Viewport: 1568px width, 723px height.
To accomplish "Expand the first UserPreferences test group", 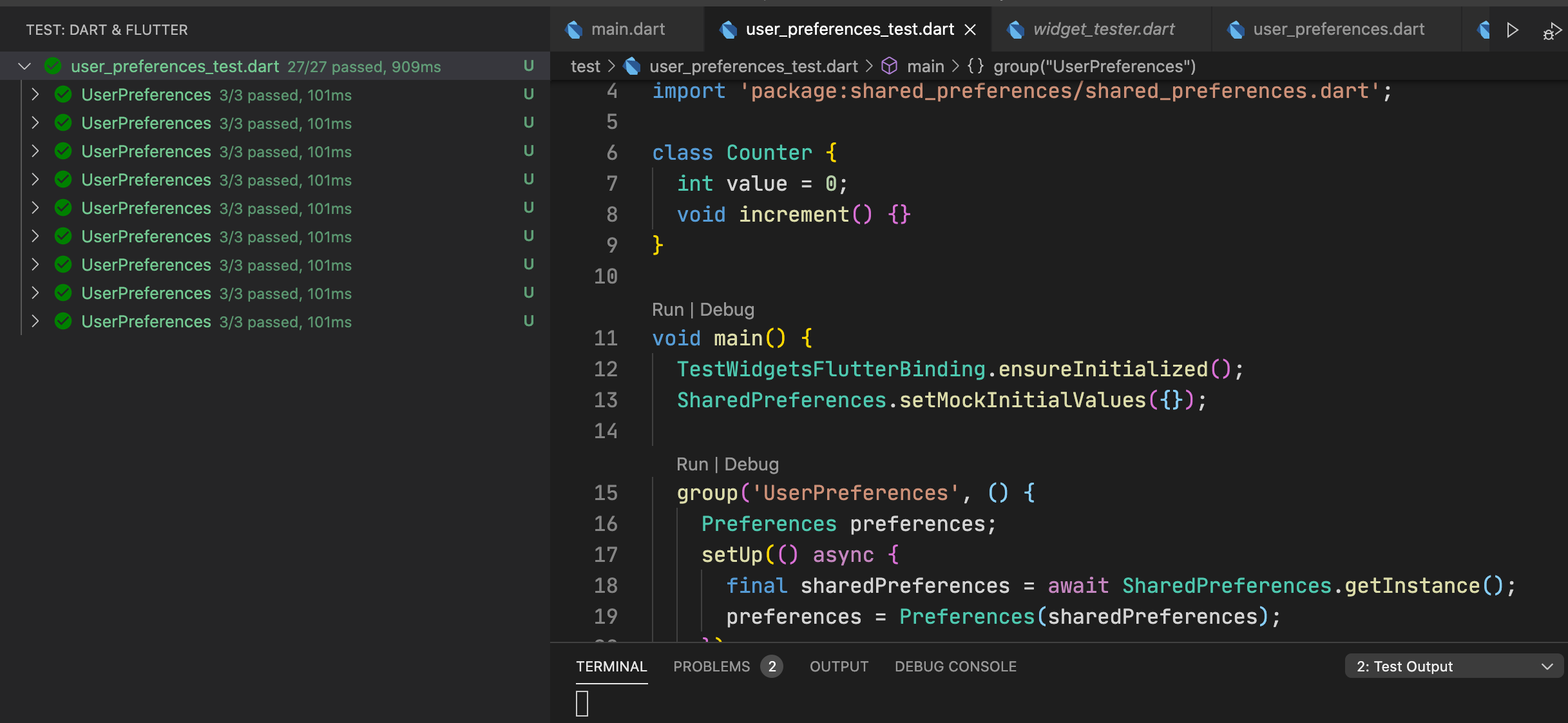I will click(x=35, y=94).
